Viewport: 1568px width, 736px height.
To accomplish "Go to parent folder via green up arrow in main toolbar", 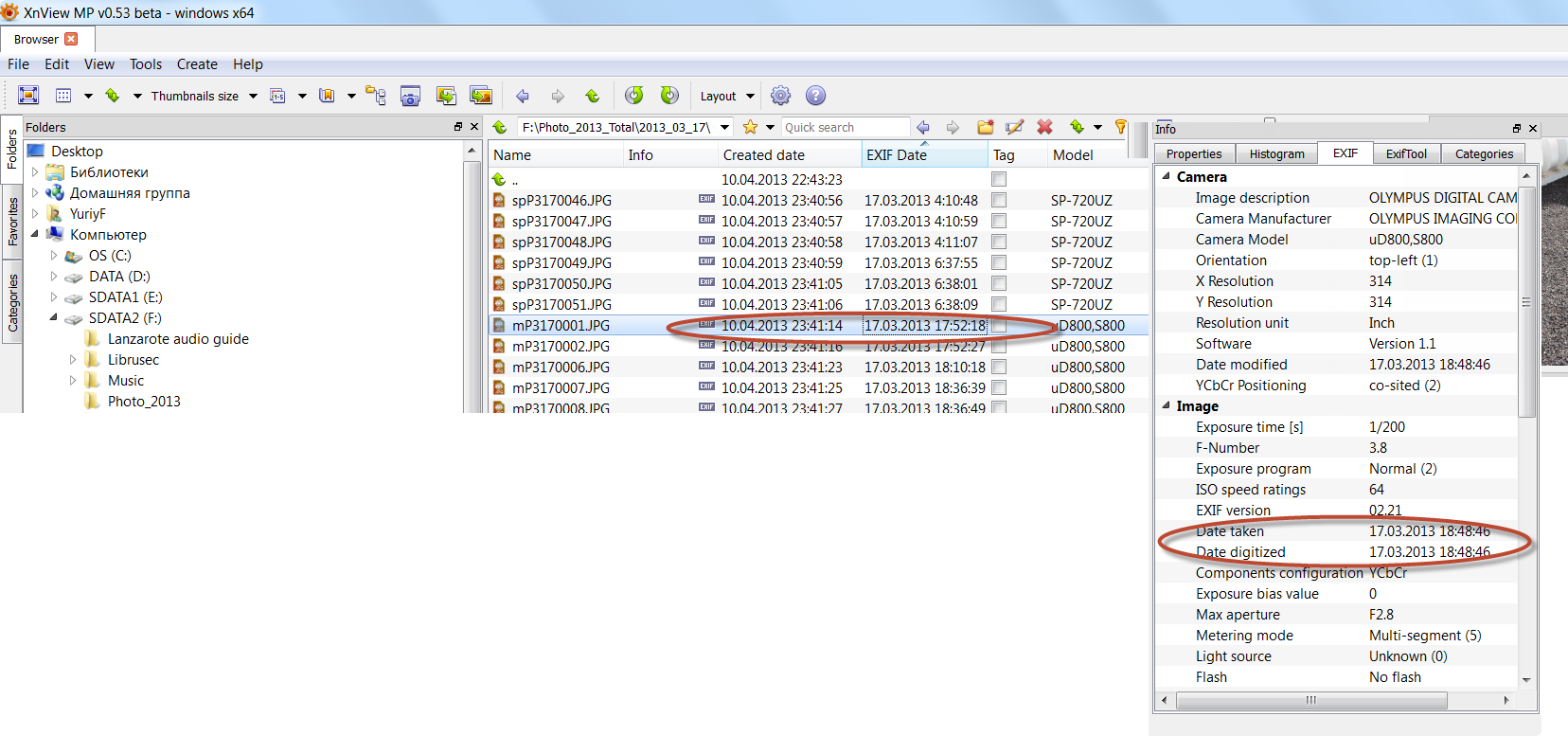I will 593,96.
